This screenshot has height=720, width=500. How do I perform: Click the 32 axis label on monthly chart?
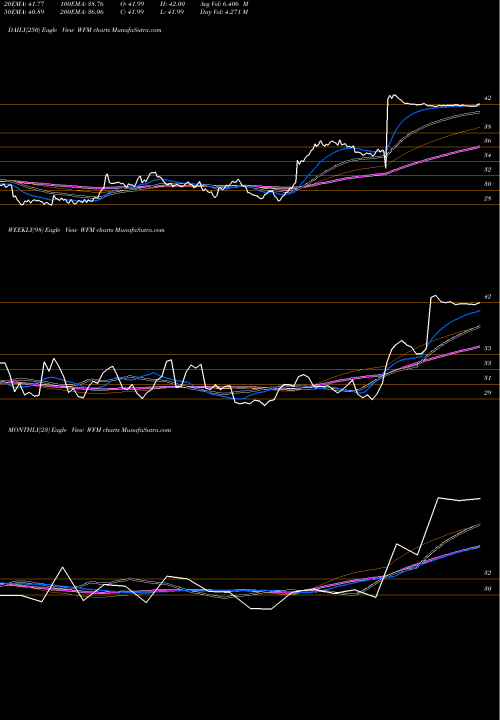tap(488, 573)
